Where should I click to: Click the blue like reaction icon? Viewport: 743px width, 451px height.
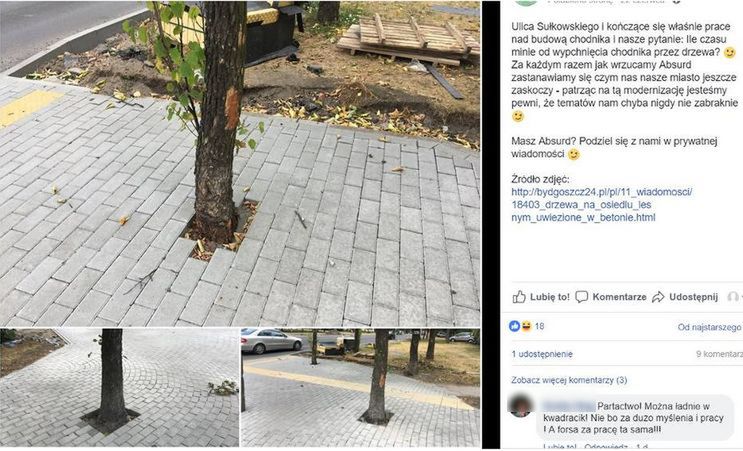(x=515, y=326)
